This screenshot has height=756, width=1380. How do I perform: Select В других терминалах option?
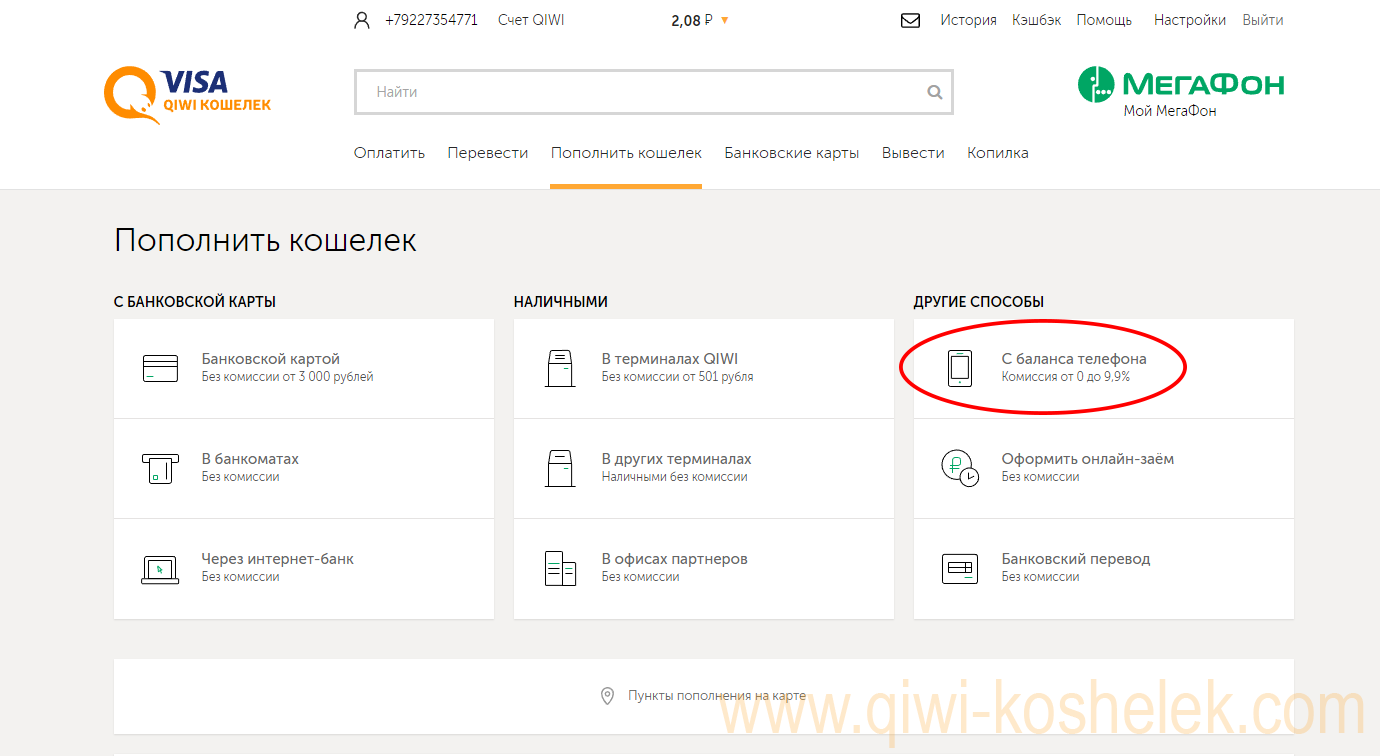click(704, 468)
